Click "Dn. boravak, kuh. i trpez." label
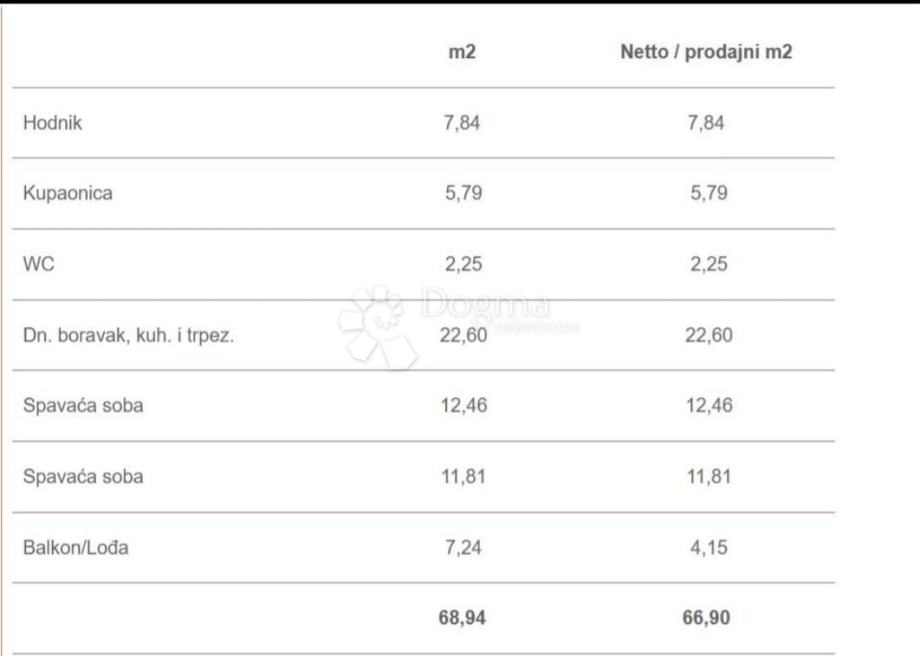Screen dimensions: 920x656 click(x=128, y=336)
